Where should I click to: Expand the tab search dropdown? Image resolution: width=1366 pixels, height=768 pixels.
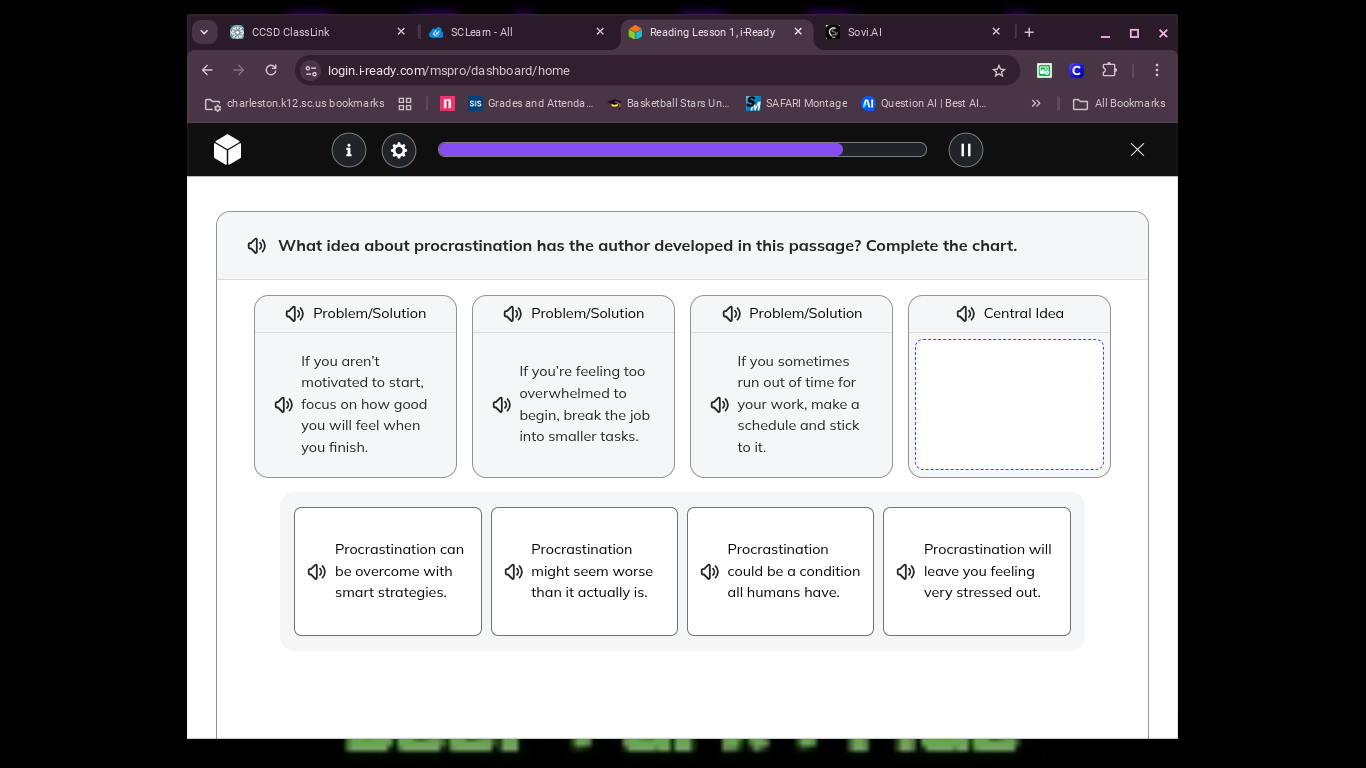204,32
